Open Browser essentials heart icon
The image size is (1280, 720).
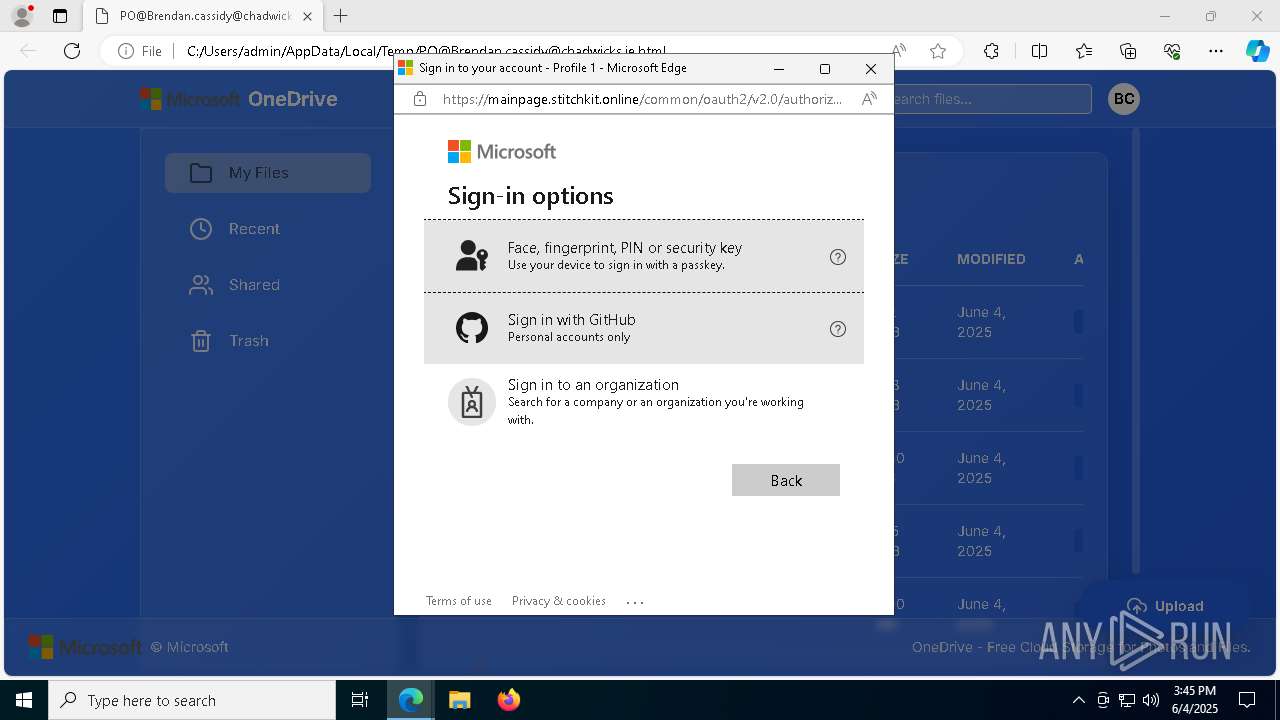click(x=1172, y=51)
